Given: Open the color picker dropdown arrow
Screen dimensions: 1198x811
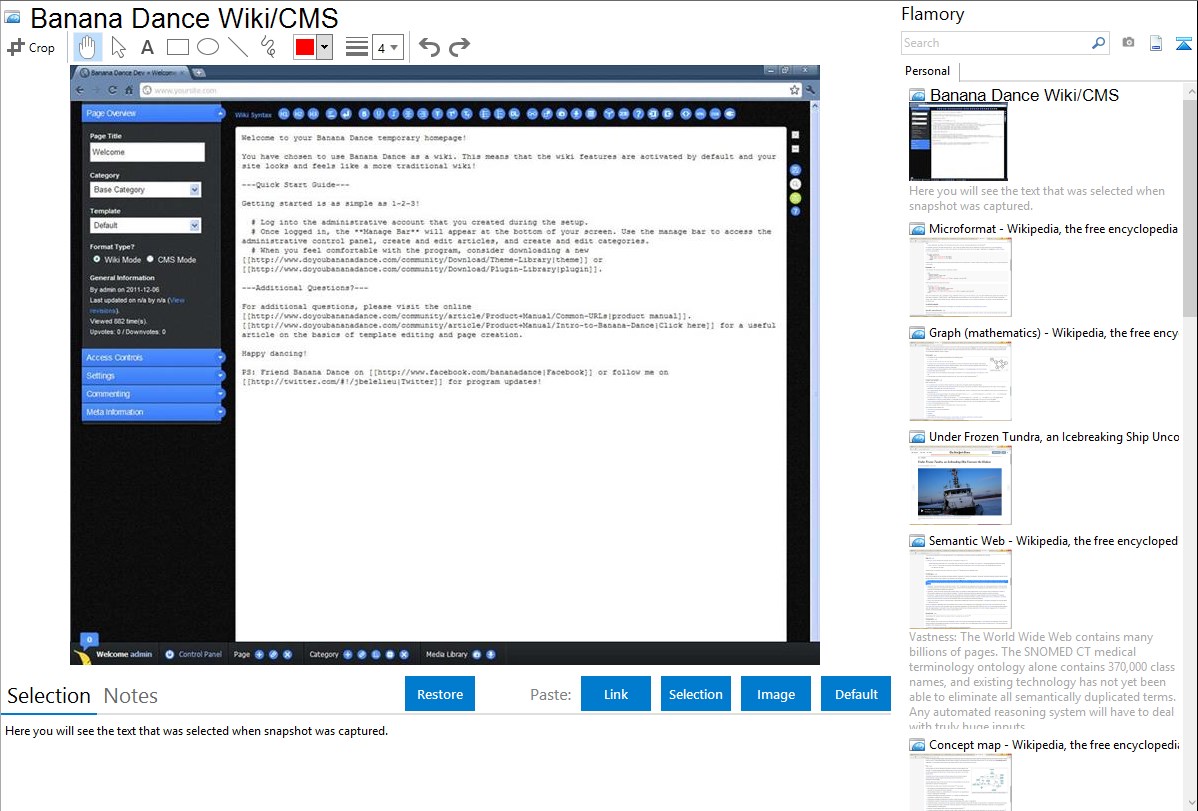Looking at the screenshot, I should (x=324, y=47).
